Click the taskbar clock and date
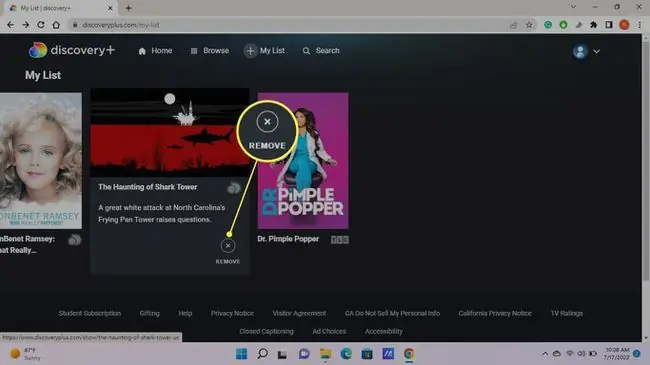The width and height of the screenshot is (650, 365). [x=617, y=354]
